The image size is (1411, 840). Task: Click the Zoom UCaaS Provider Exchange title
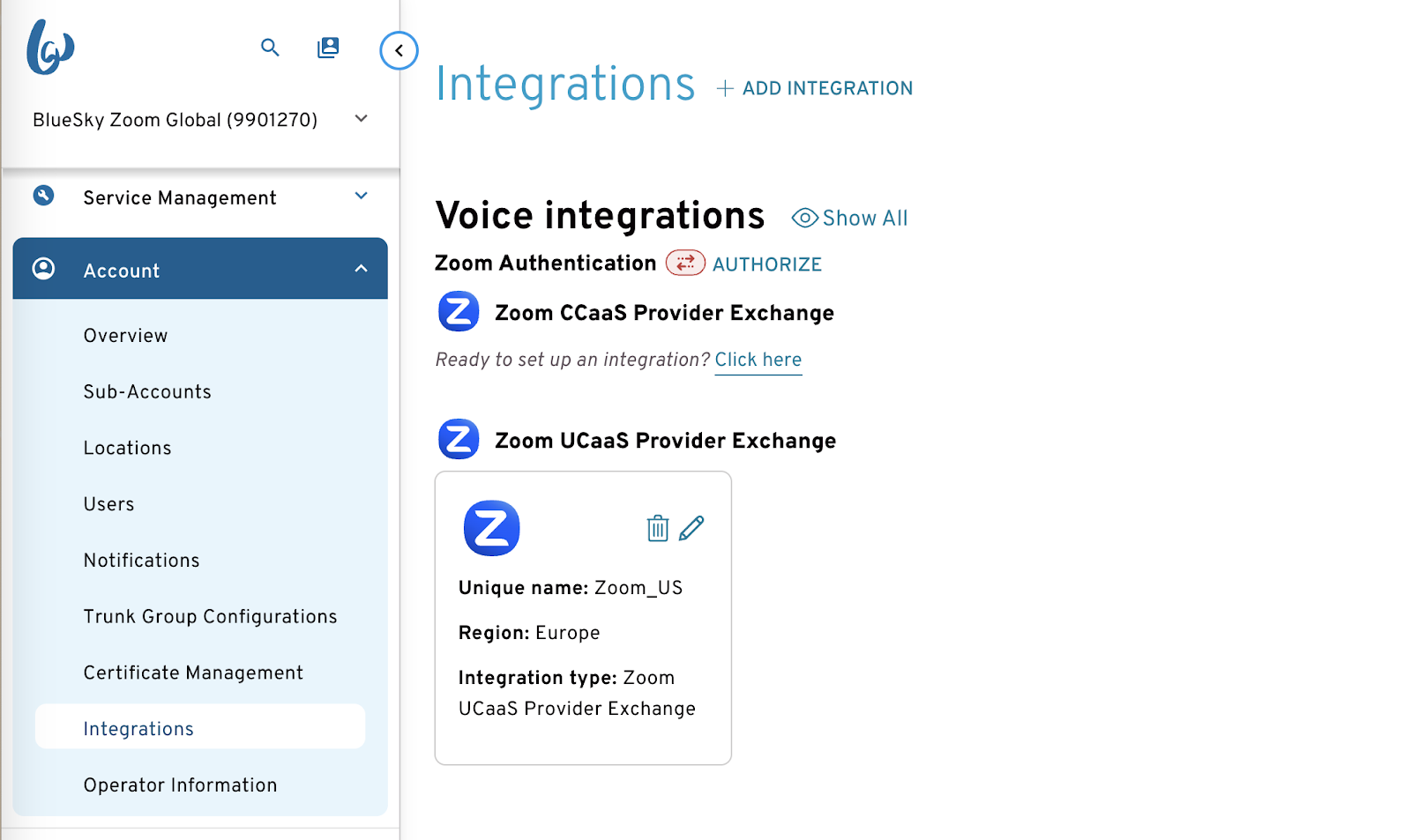666,441
